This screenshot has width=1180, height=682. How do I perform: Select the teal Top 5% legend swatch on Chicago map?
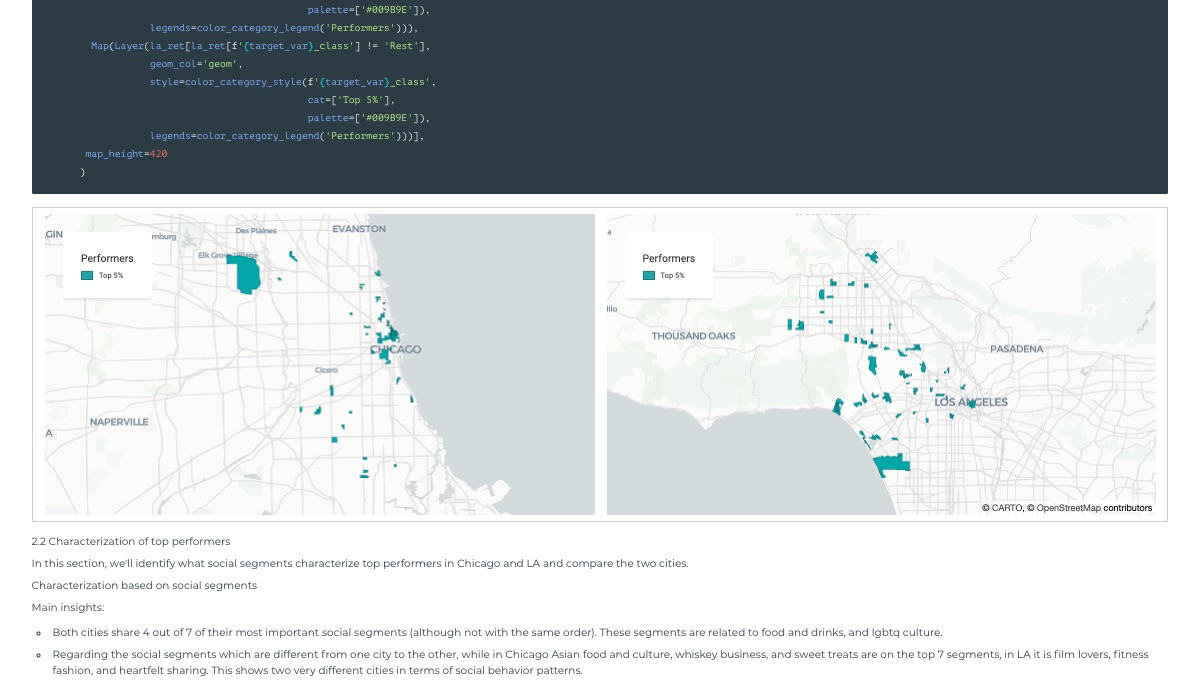[86, 275]
